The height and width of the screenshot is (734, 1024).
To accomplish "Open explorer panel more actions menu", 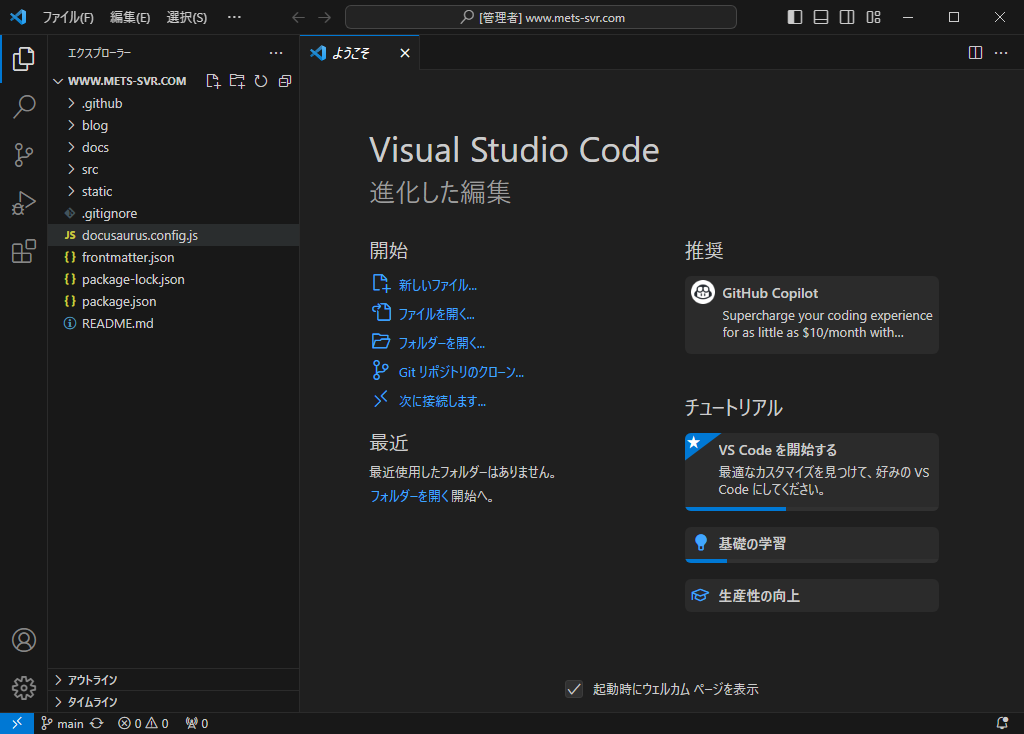I will [x=276, y=53].
